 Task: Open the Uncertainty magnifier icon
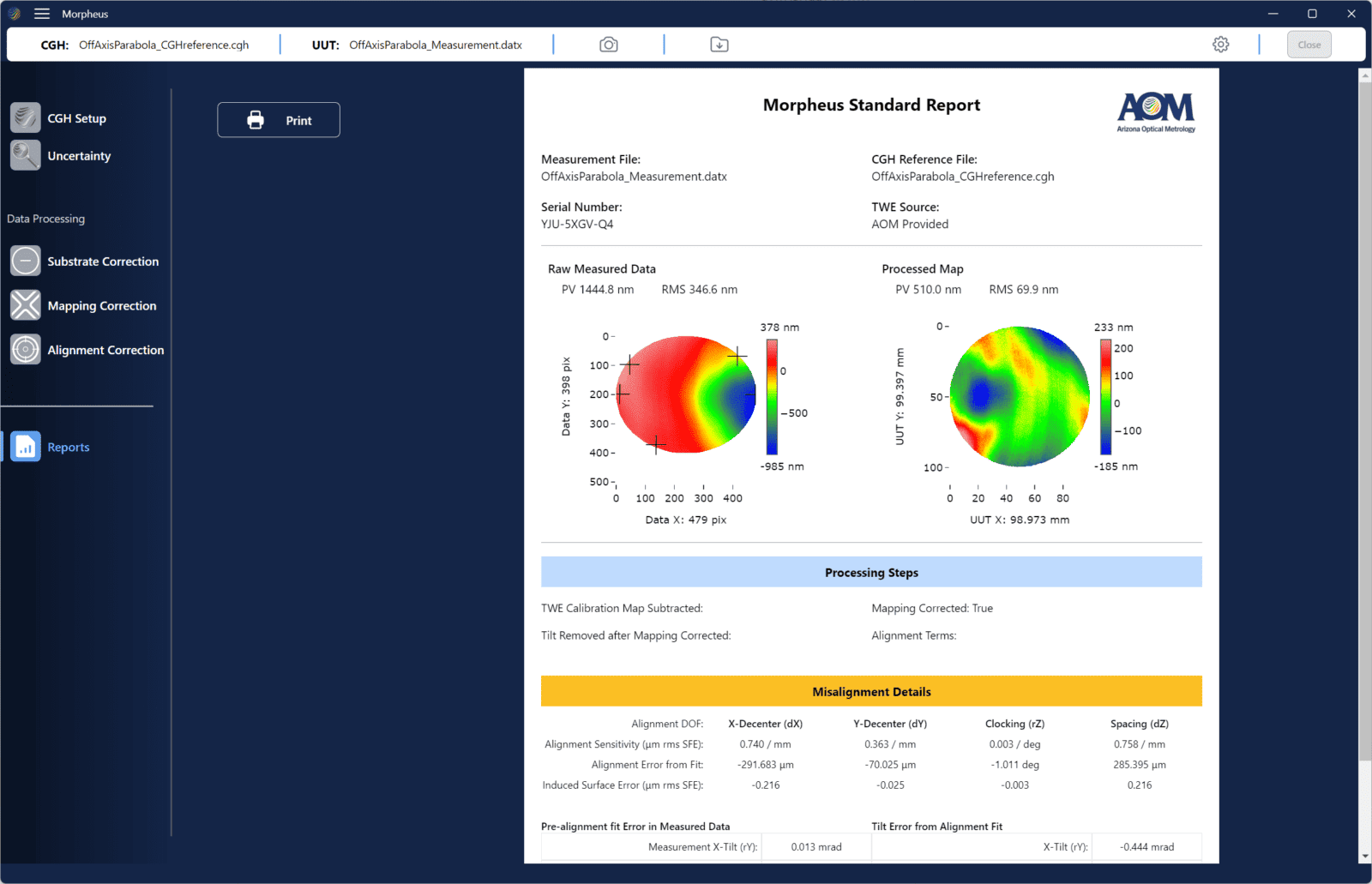(26, 155)
